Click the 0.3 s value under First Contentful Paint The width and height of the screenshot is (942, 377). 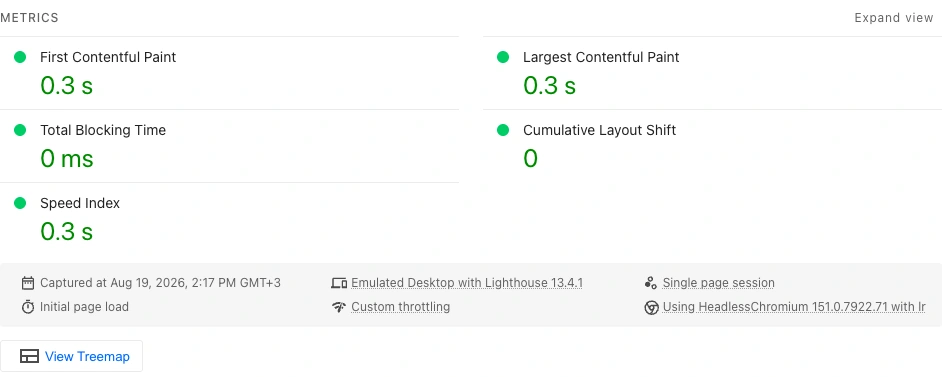pos(67,85)
